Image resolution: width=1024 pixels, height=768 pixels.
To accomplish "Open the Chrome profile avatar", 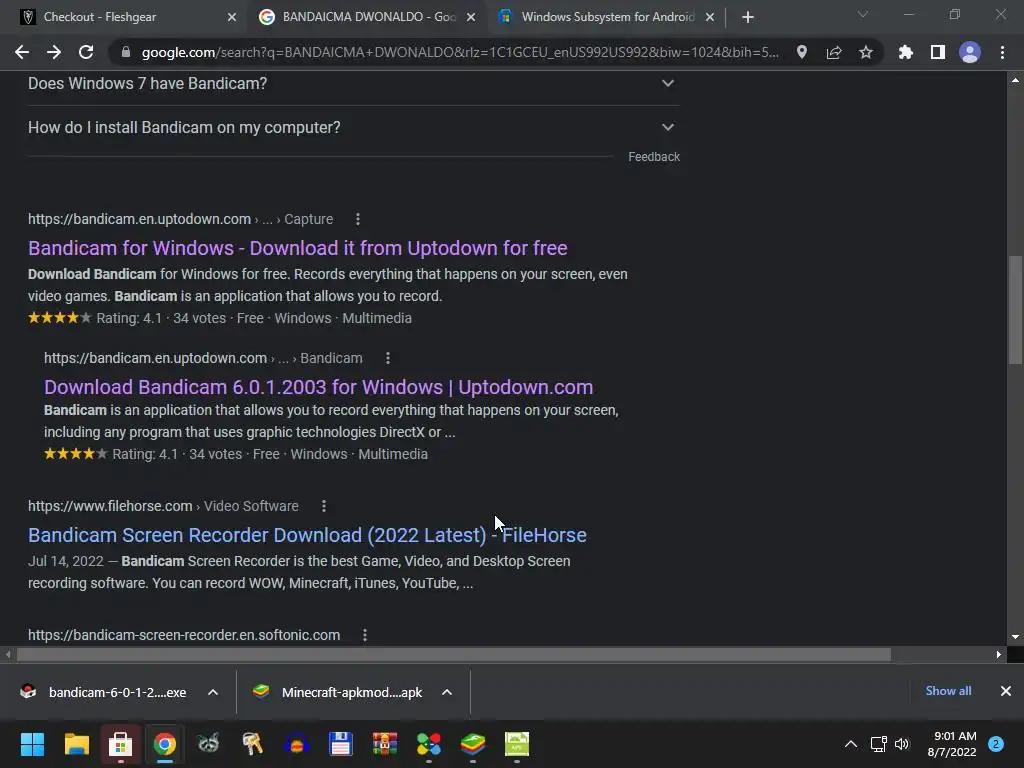I will point(970,52).
